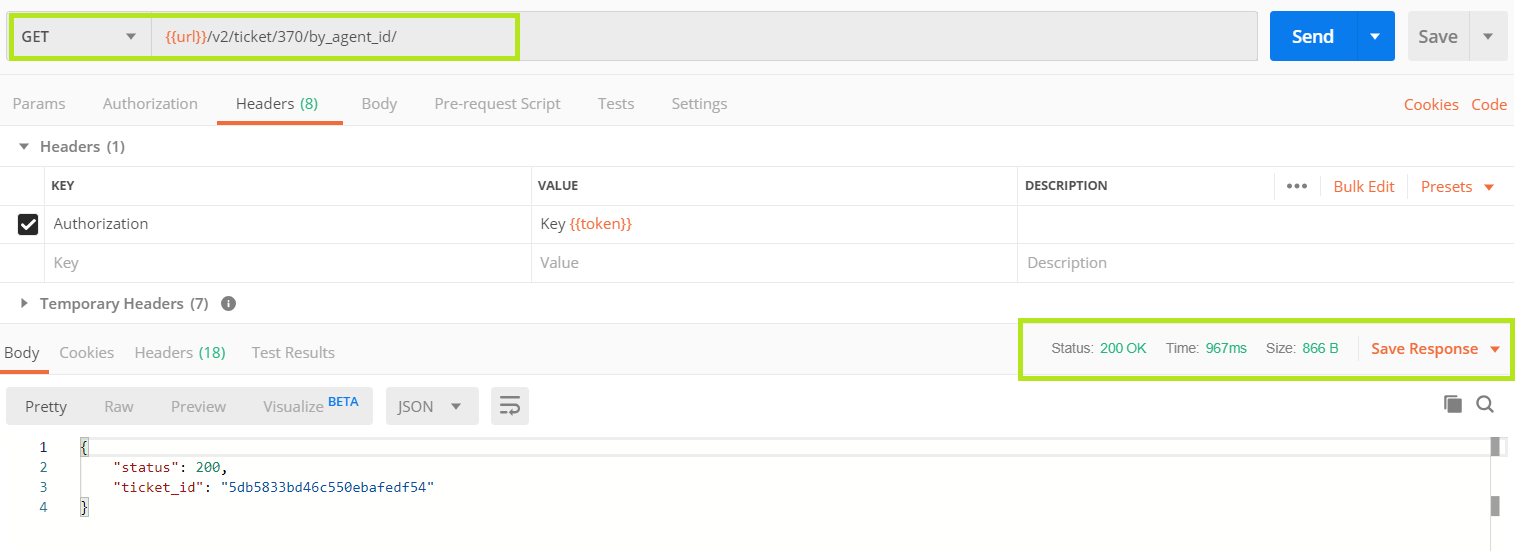Select the request Headers (8) tab

click(x=277, y=103)
